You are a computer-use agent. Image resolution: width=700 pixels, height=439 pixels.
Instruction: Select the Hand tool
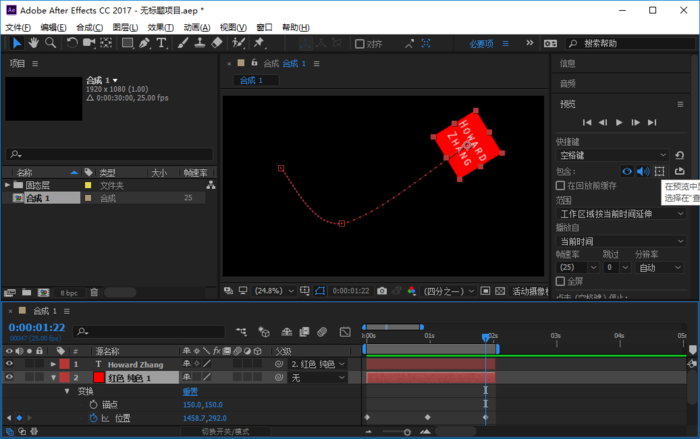click(x=33, y=43)
